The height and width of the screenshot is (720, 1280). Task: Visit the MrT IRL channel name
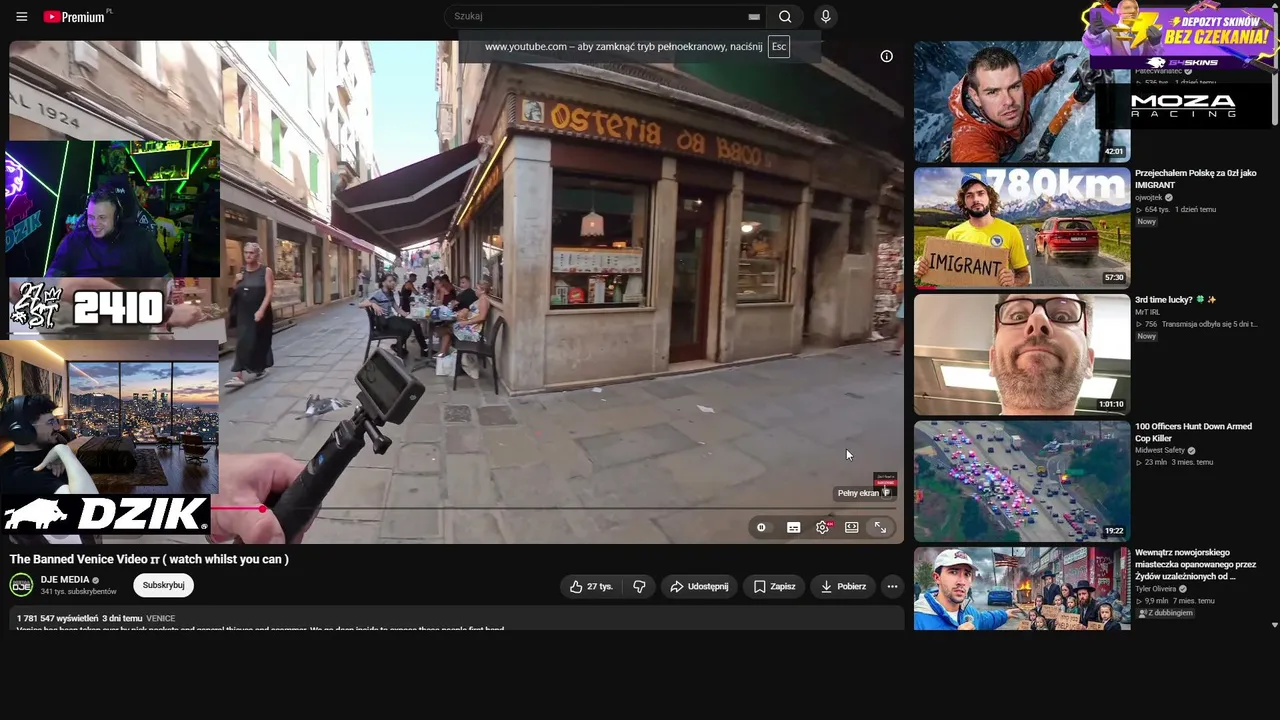pos(1147,312)
